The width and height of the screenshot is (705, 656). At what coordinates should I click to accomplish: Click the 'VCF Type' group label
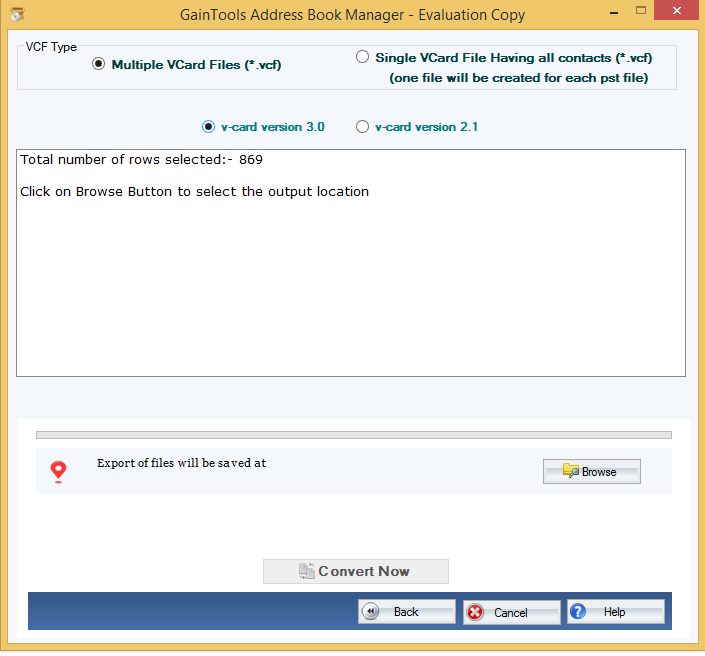(51, 47)
